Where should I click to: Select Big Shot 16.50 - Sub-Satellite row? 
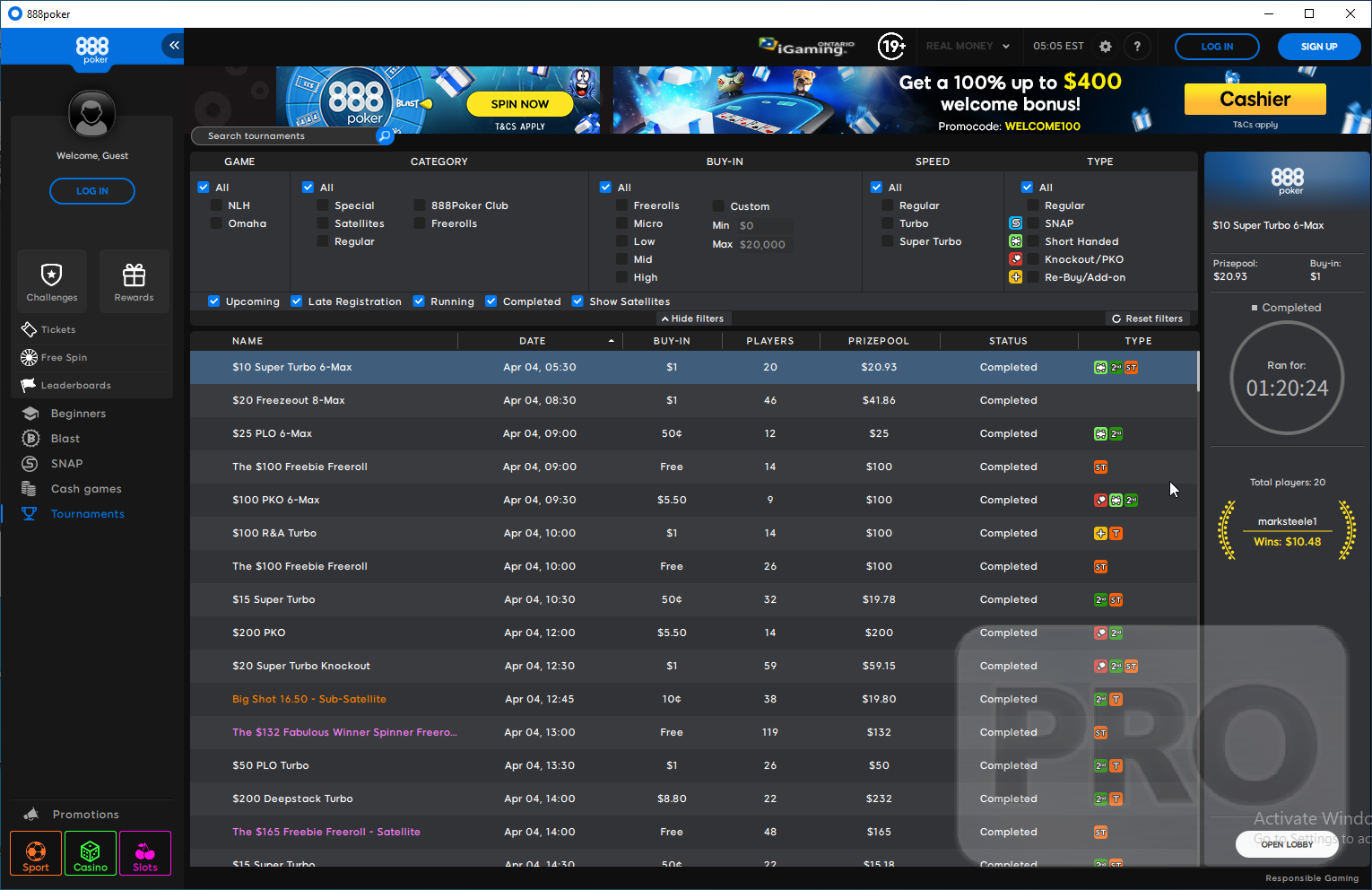click(693, 699)
